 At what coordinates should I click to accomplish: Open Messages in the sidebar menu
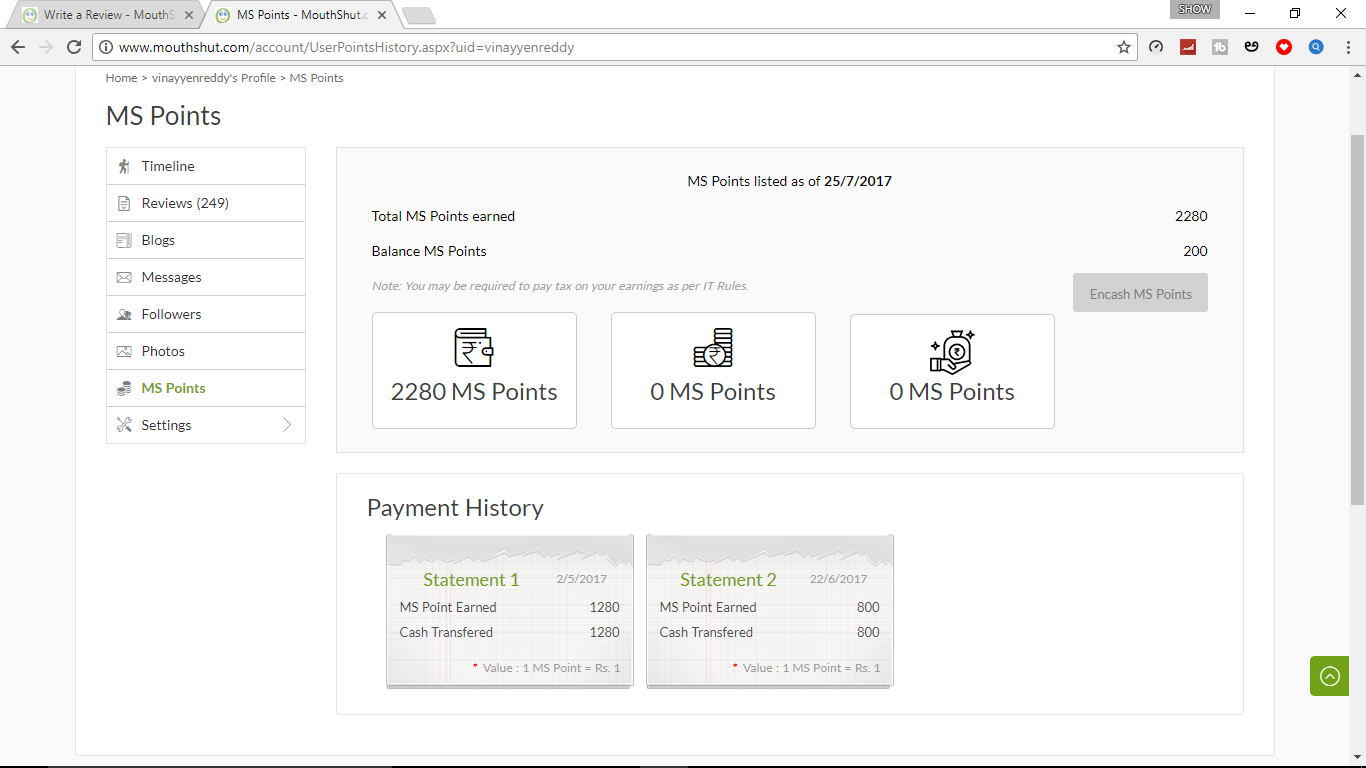coord(171,277)
